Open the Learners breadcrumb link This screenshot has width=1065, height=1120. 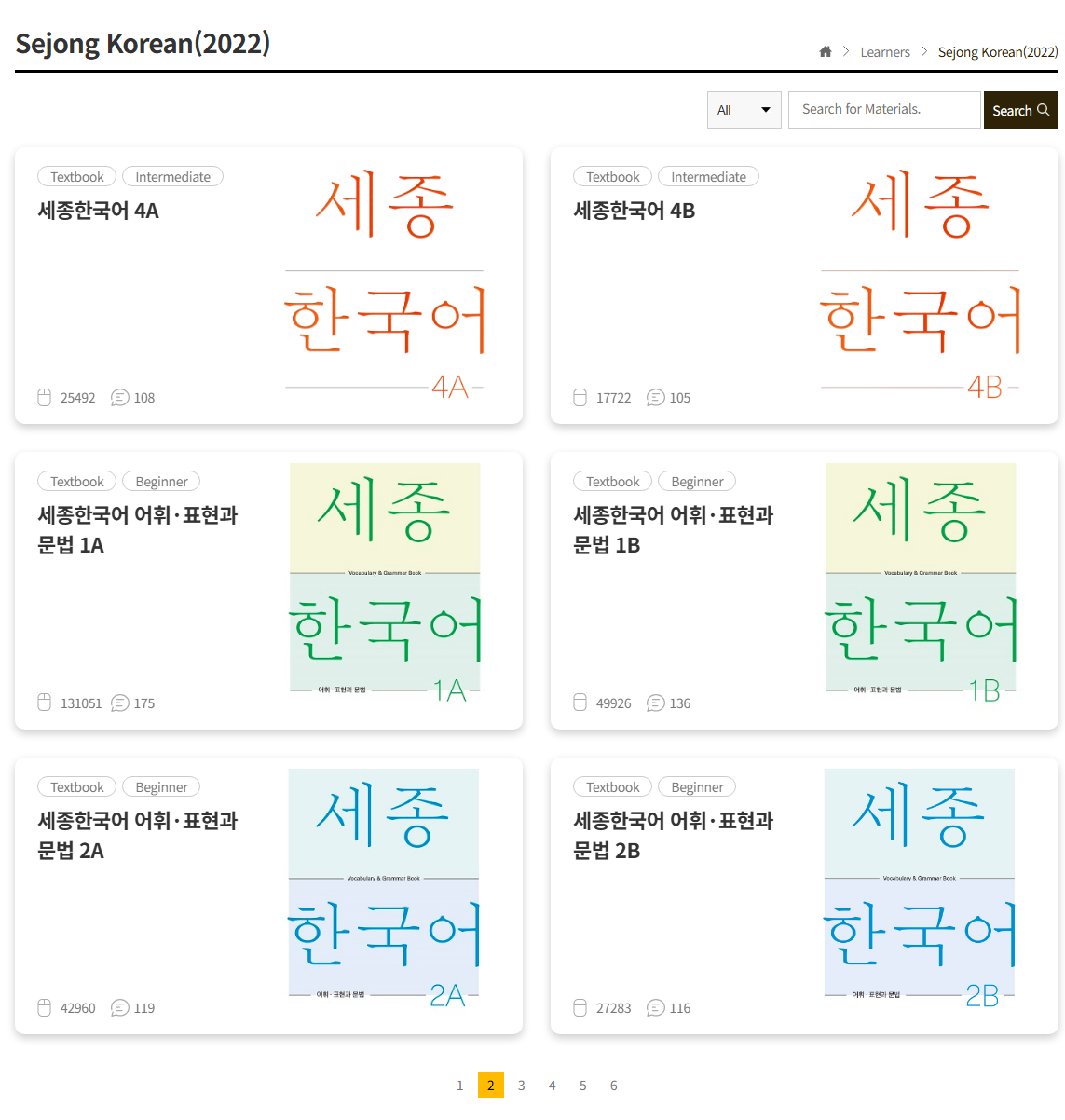pyautogui.click(x=885, y=52)
